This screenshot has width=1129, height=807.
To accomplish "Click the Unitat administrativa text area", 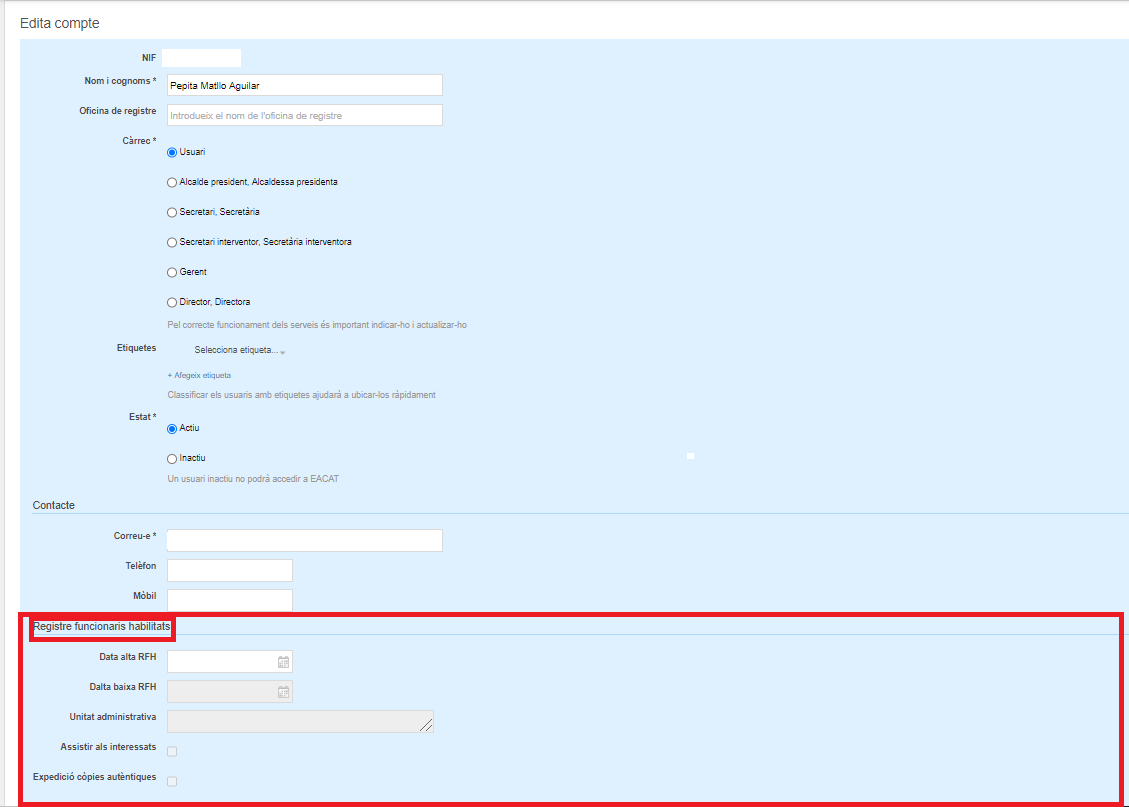I will pos(299,722).
